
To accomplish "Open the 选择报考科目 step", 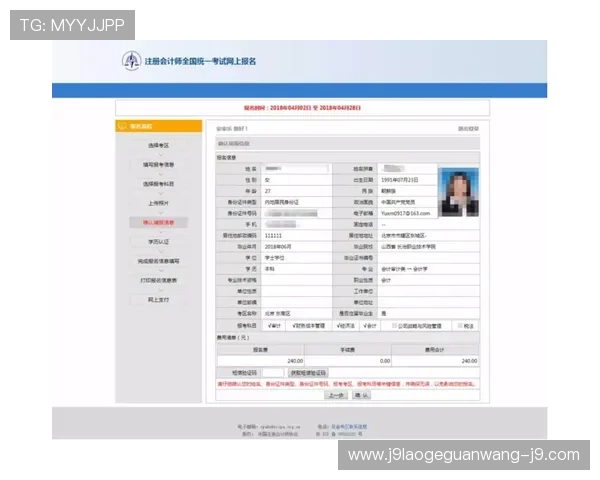I will pyautogui.click(x=159, y=184).
